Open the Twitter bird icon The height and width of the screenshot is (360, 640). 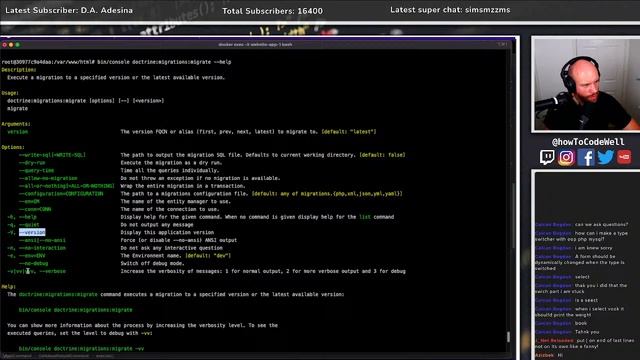(605, 157)
